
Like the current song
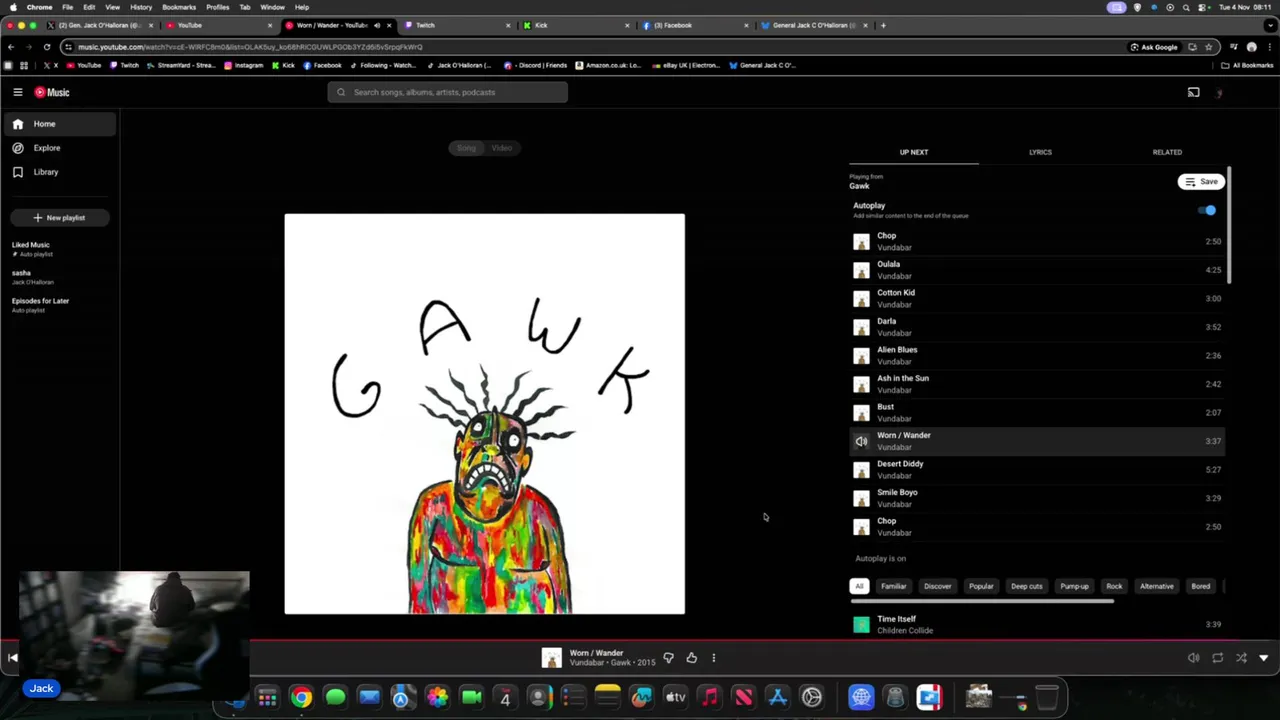click(x=691, y=658)
